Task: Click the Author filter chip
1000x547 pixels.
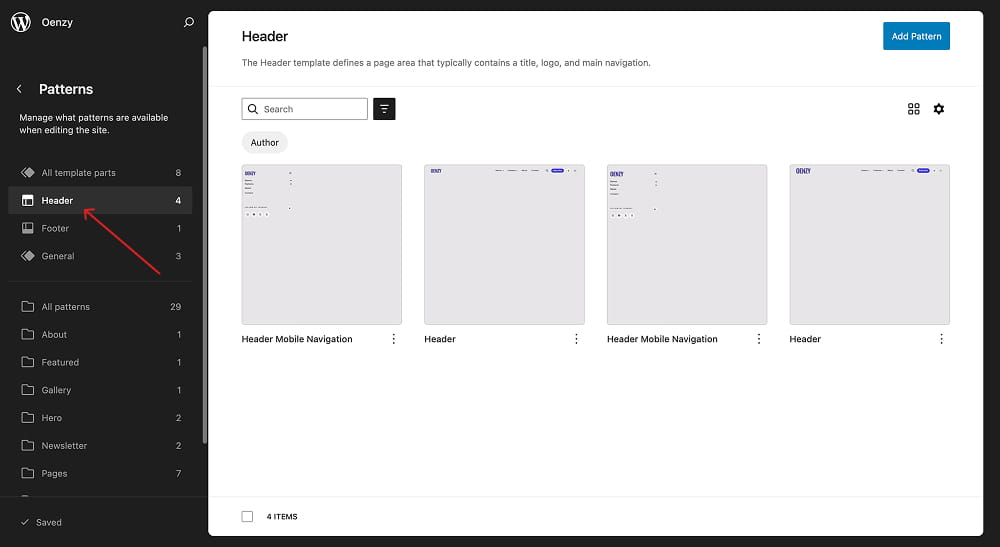Action: pyautogui.click(x=265, y=143)
